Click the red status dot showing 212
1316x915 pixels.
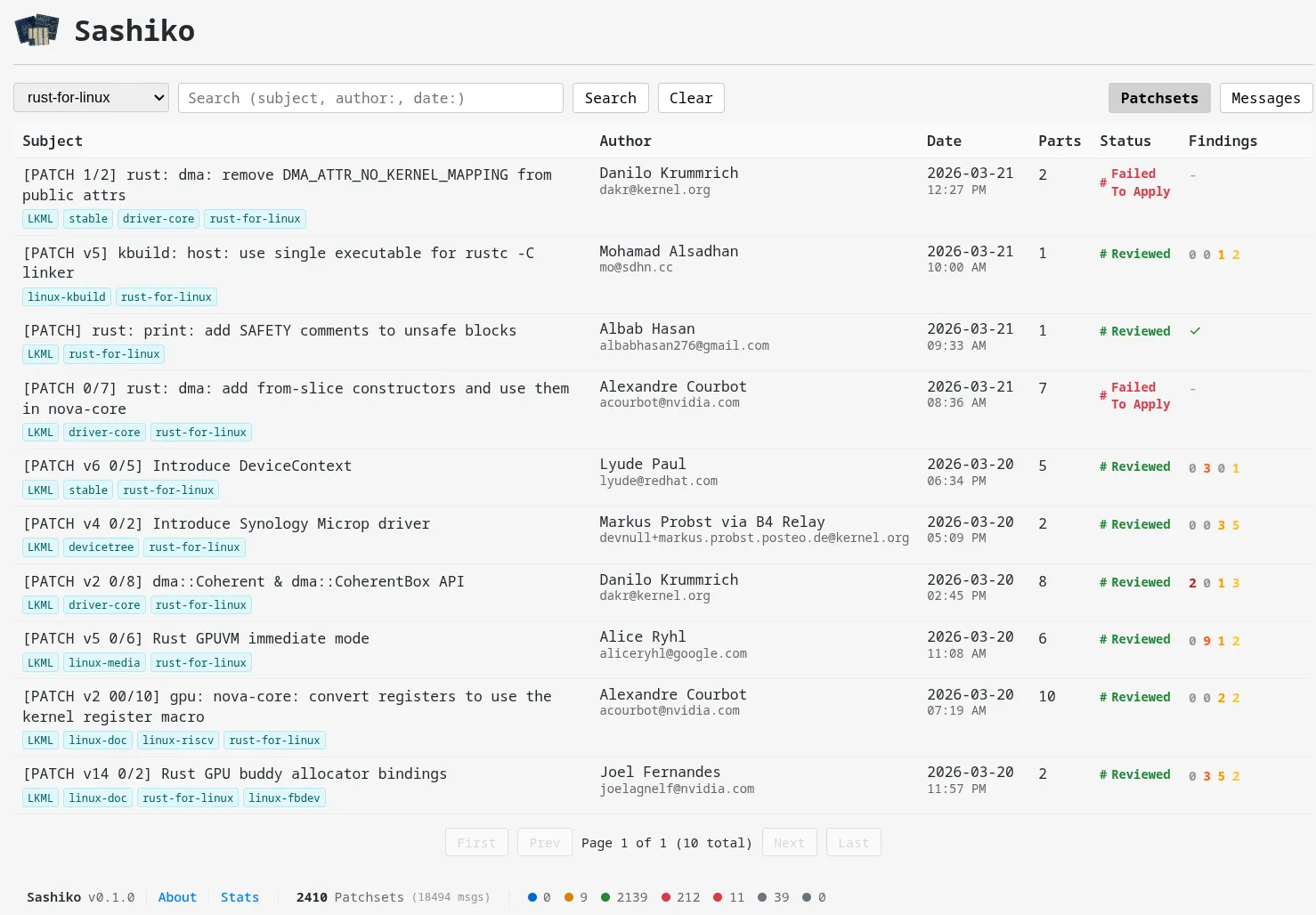pos(666,897)
